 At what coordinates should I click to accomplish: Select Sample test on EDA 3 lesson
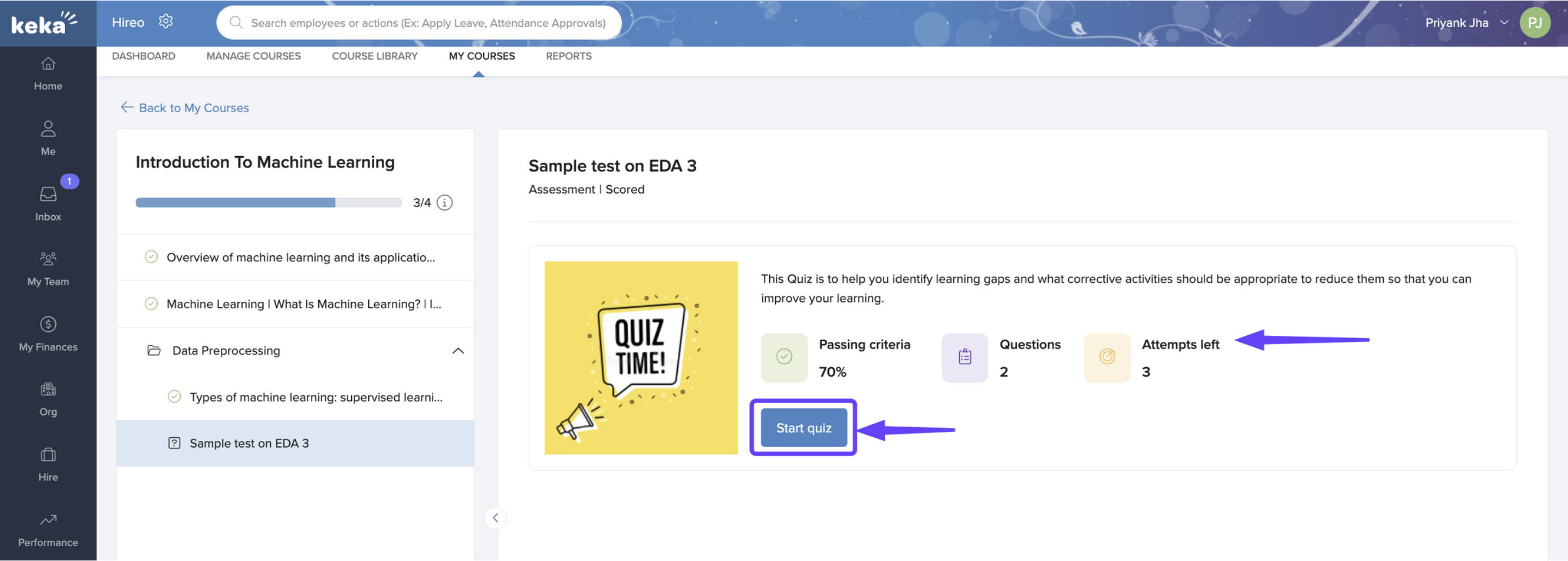tap(249, 443)
